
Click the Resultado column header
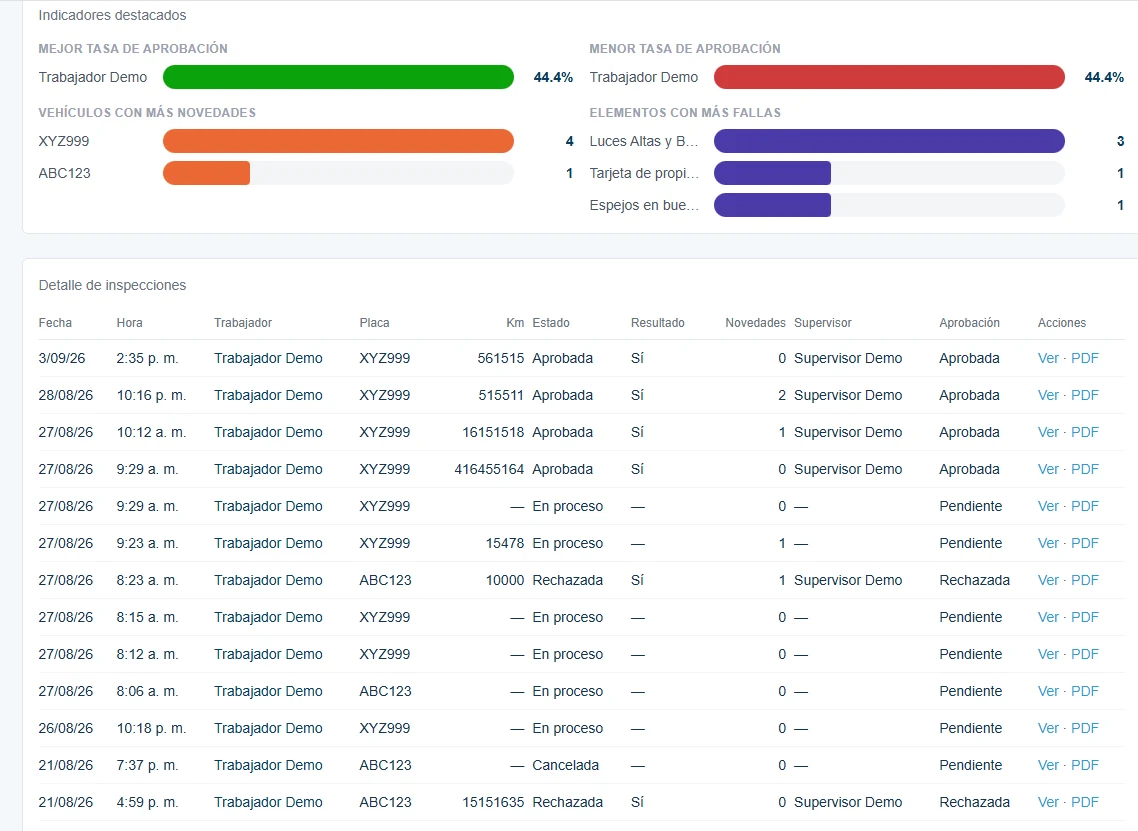point(658,323)
